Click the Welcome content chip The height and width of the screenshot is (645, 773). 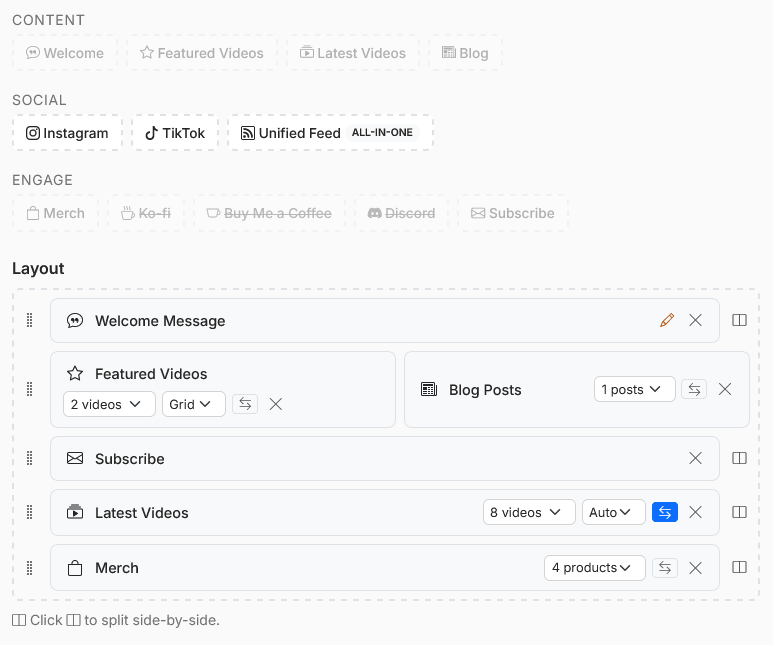(x=65, y=53)
